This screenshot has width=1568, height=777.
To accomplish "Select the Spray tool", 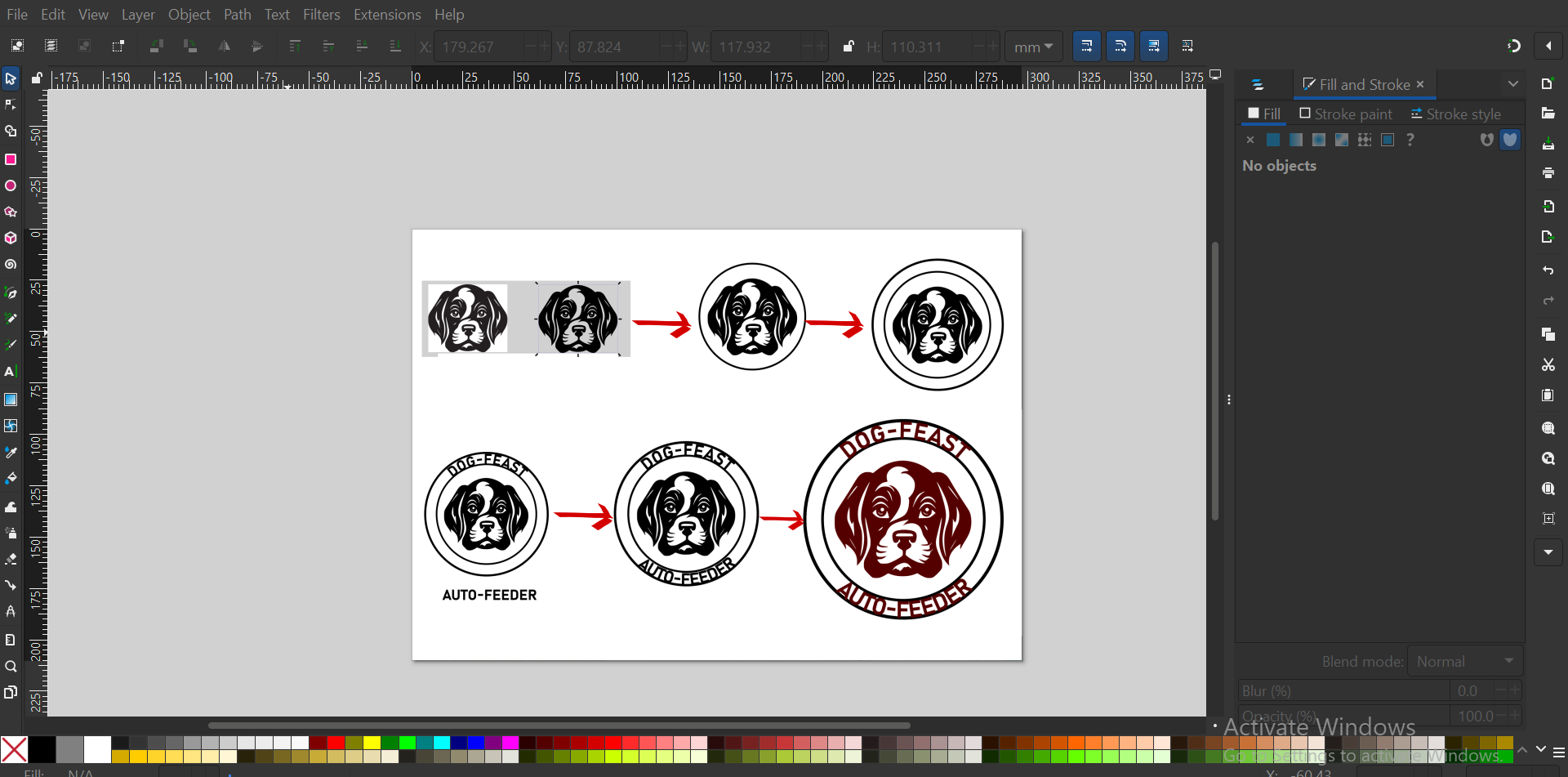I will tap(11, 533).
